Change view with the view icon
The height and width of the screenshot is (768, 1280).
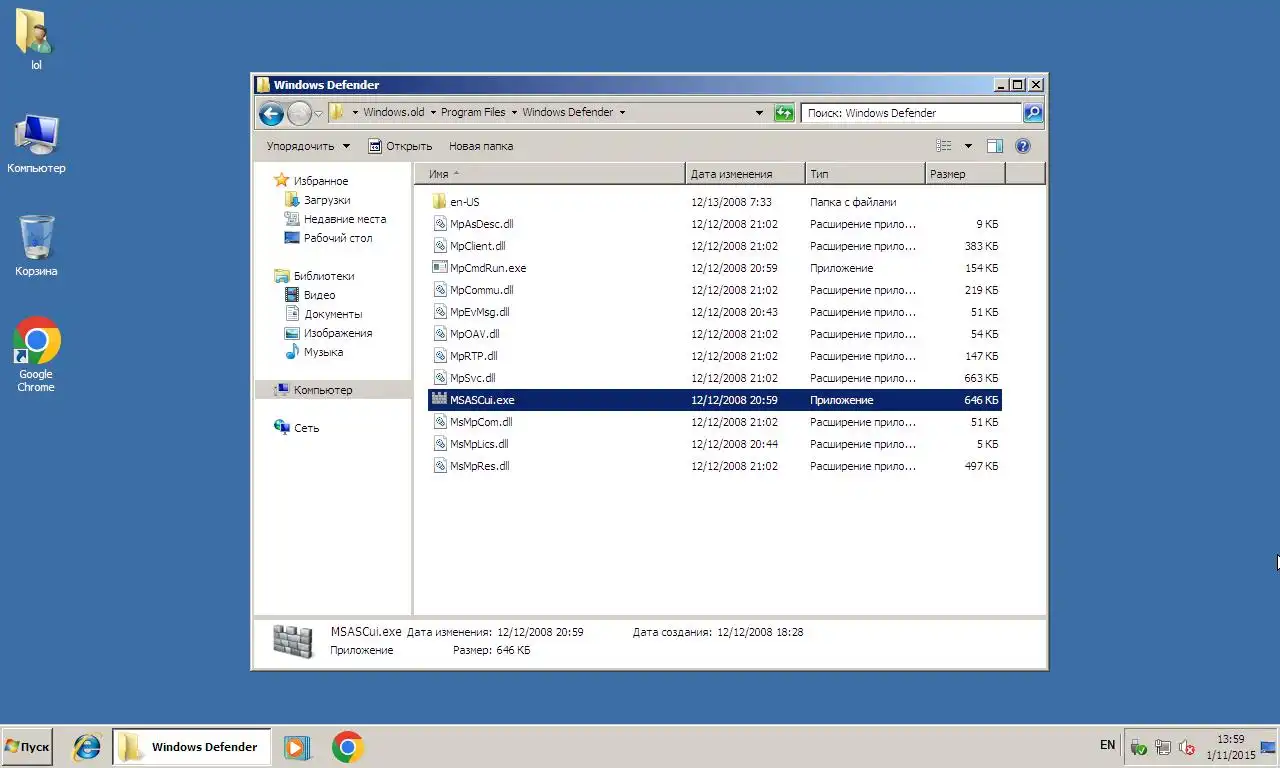943,146
